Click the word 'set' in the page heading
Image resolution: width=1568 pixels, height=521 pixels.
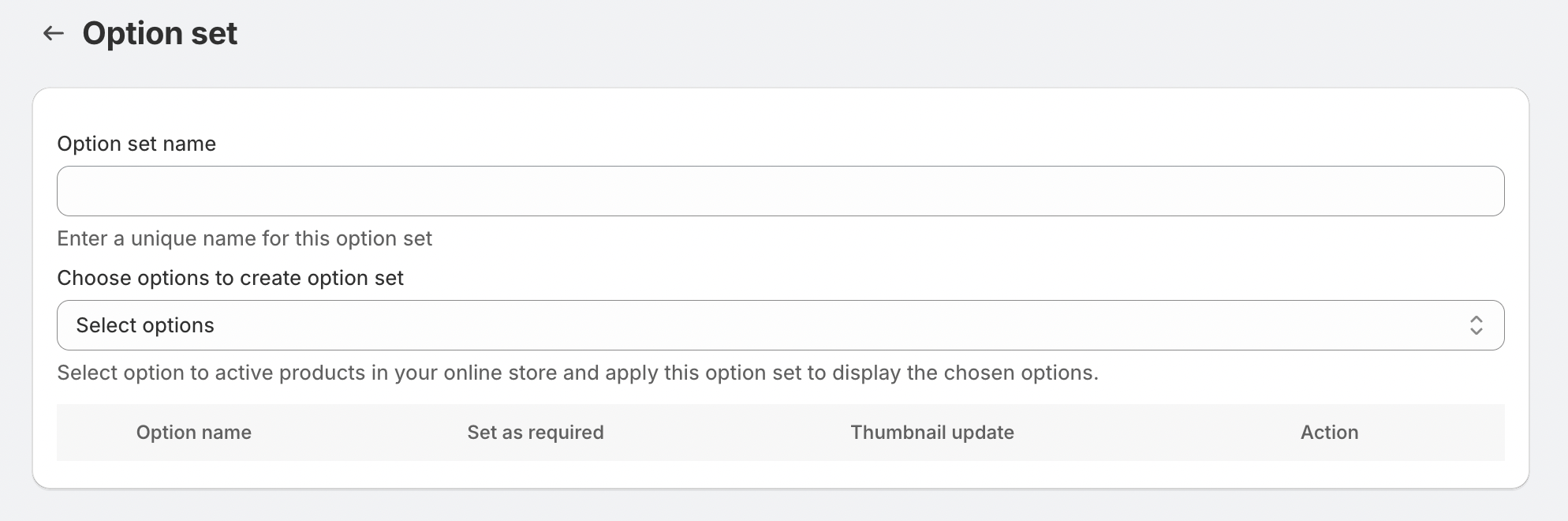click(213, 33)
